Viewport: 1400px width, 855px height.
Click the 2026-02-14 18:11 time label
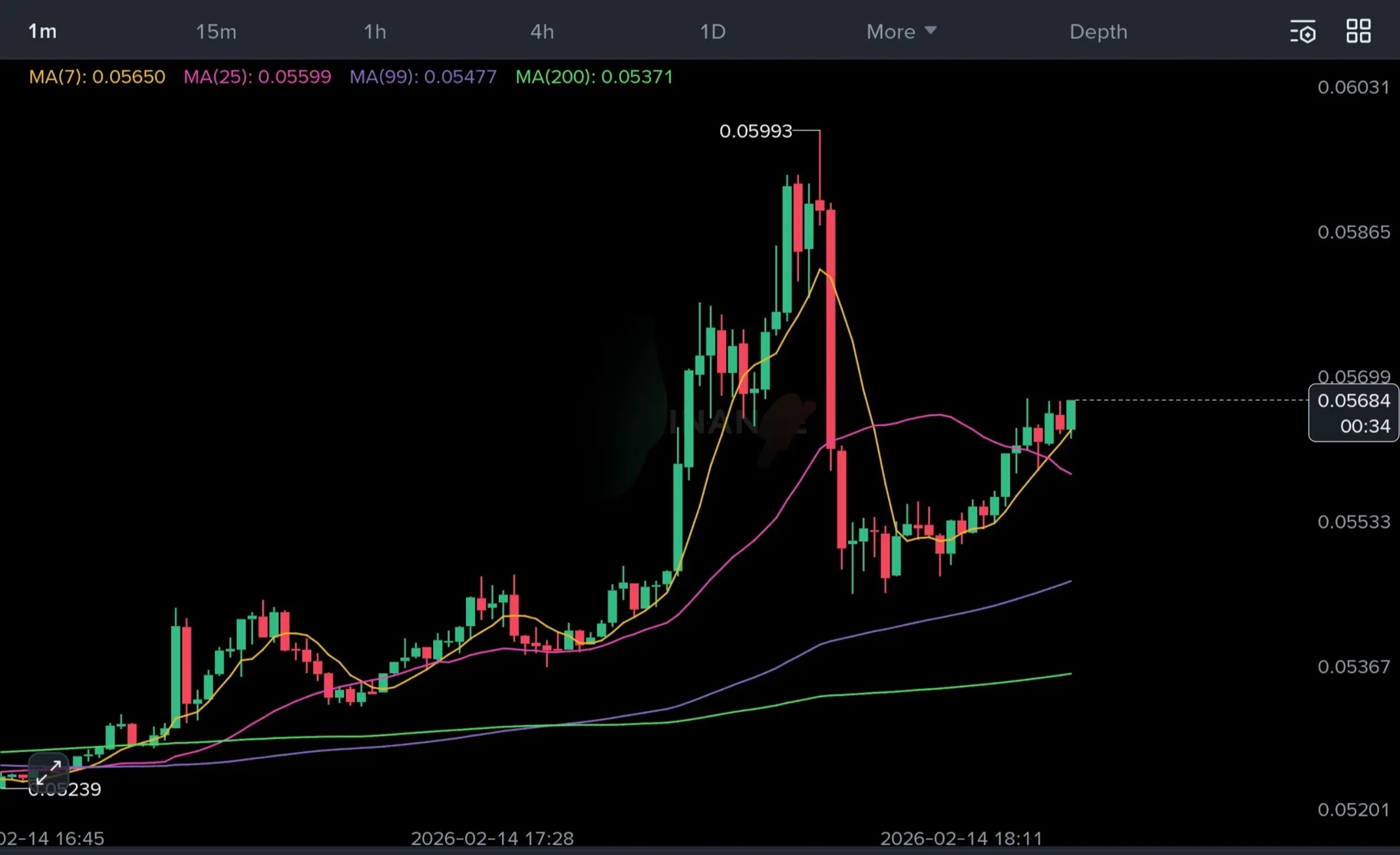click(961, 839)
